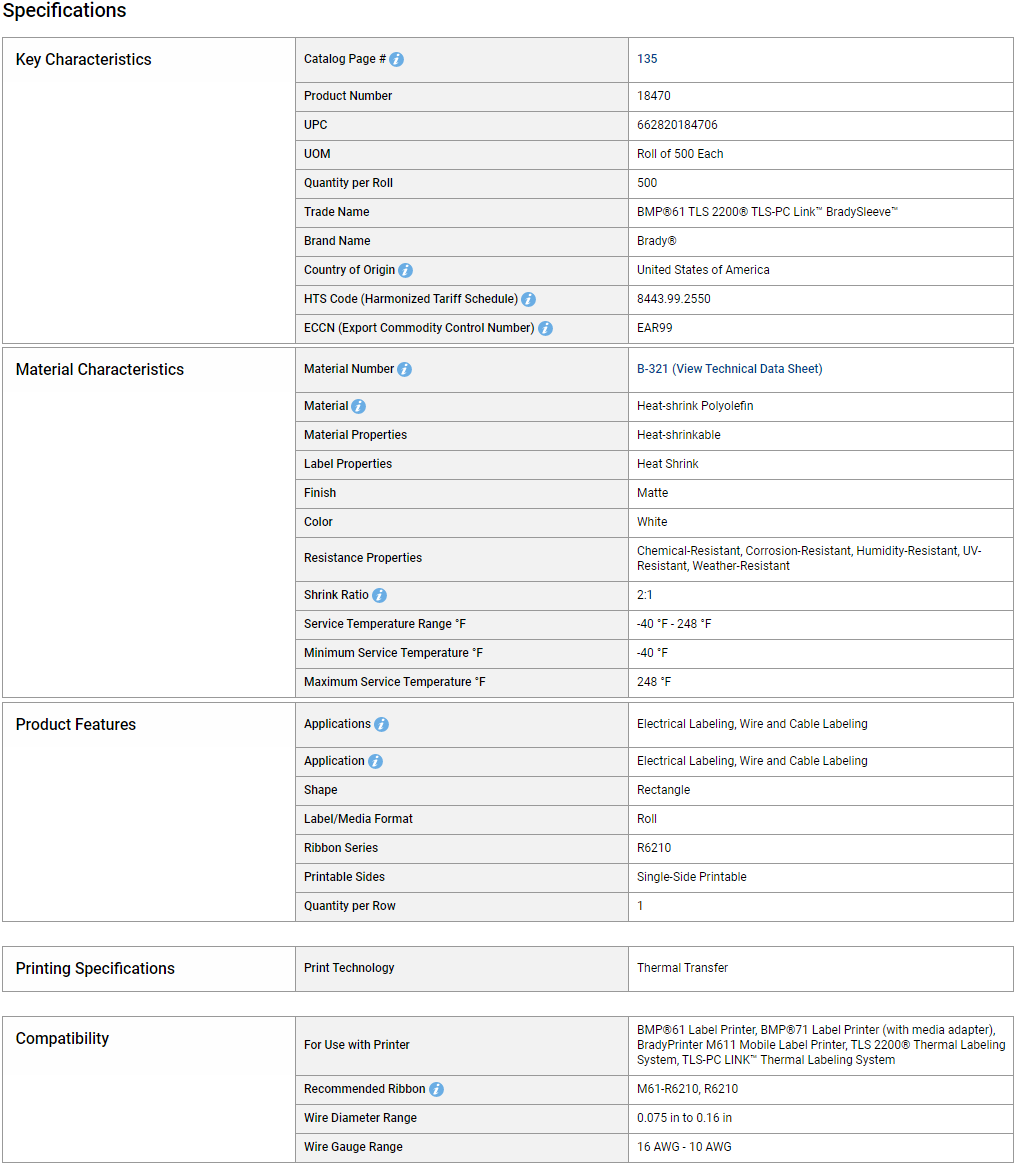This screenshot has height=1167, width=1027.
Task: Click the UPC value 662820184706
Action: [x=677, y=125]
